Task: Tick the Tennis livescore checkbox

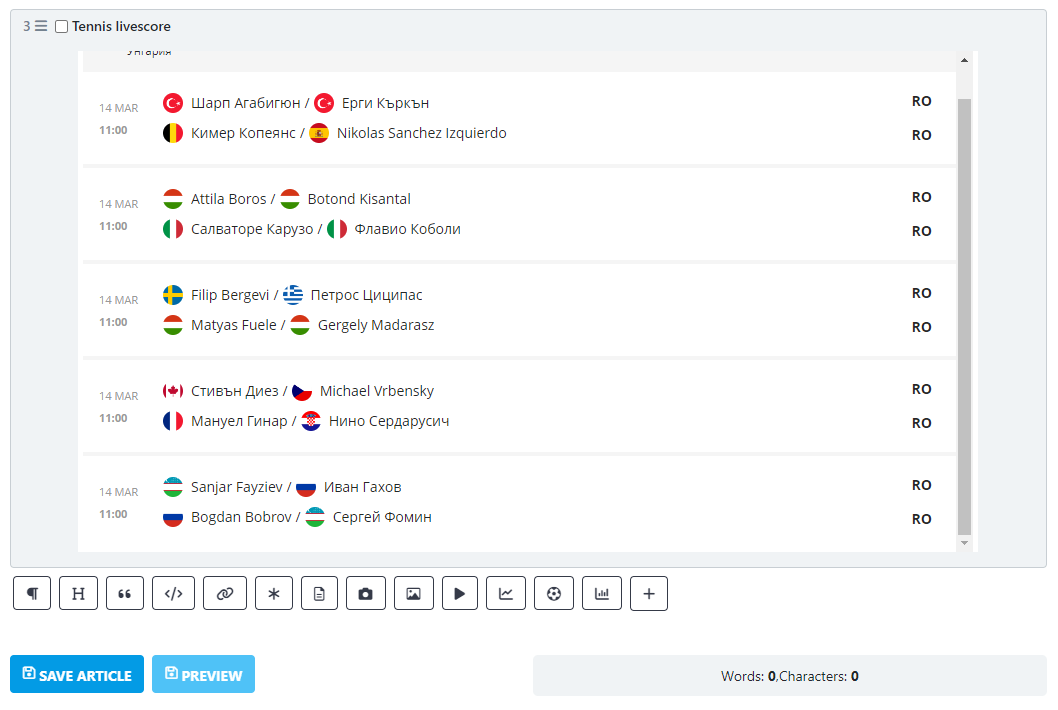Action: [61, 26]
